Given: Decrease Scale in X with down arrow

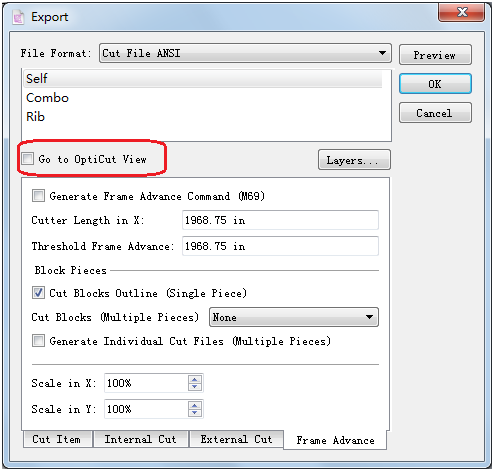Looking at the screenshot, I should pos(195,387).
